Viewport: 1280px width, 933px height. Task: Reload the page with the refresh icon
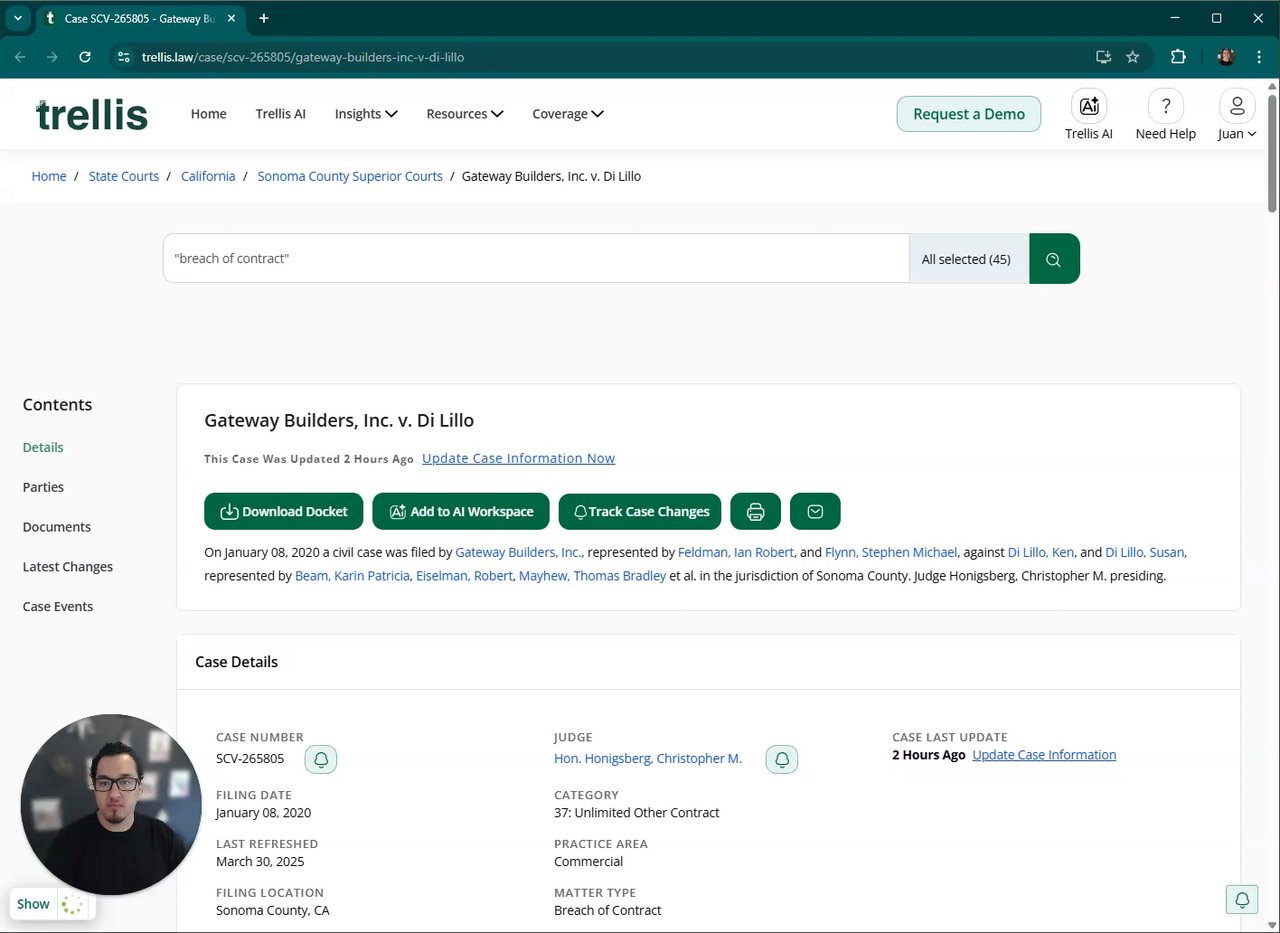click(x=85, y=57)
